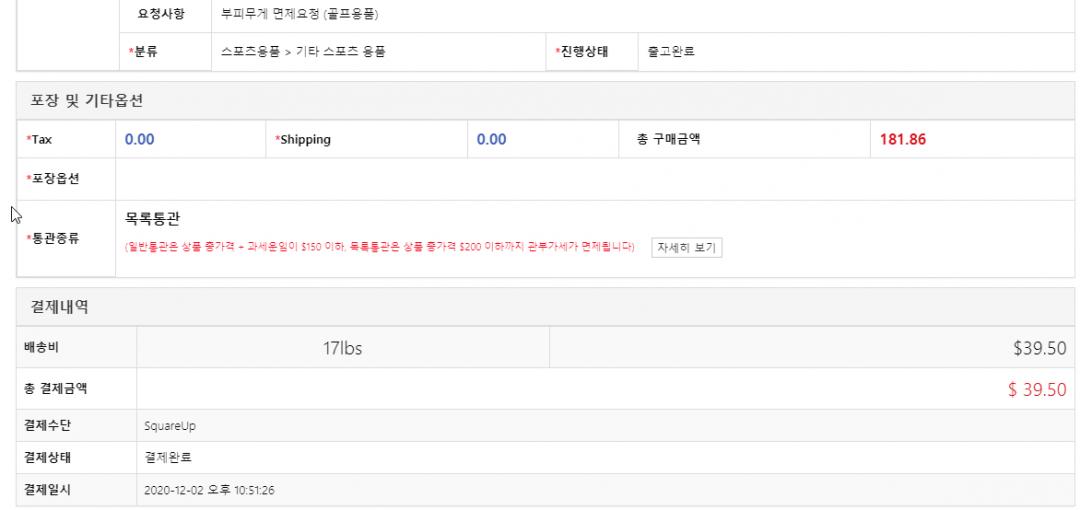Click the 총 구매금액 label
Image resolution: width=1080 pixels, height=510 pixels.
(x=668, y=140)
